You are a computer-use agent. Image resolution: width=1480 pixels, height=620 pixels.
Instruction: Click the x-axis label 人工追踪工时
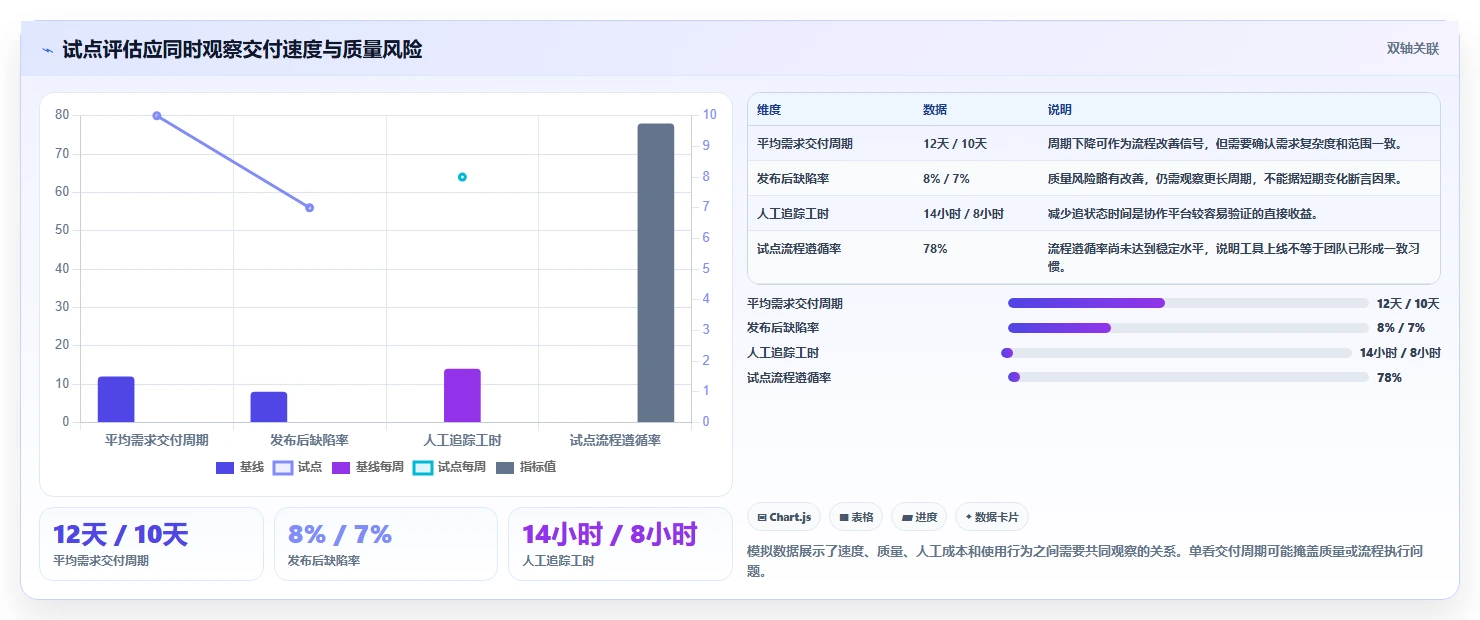[x=462, y=440]
